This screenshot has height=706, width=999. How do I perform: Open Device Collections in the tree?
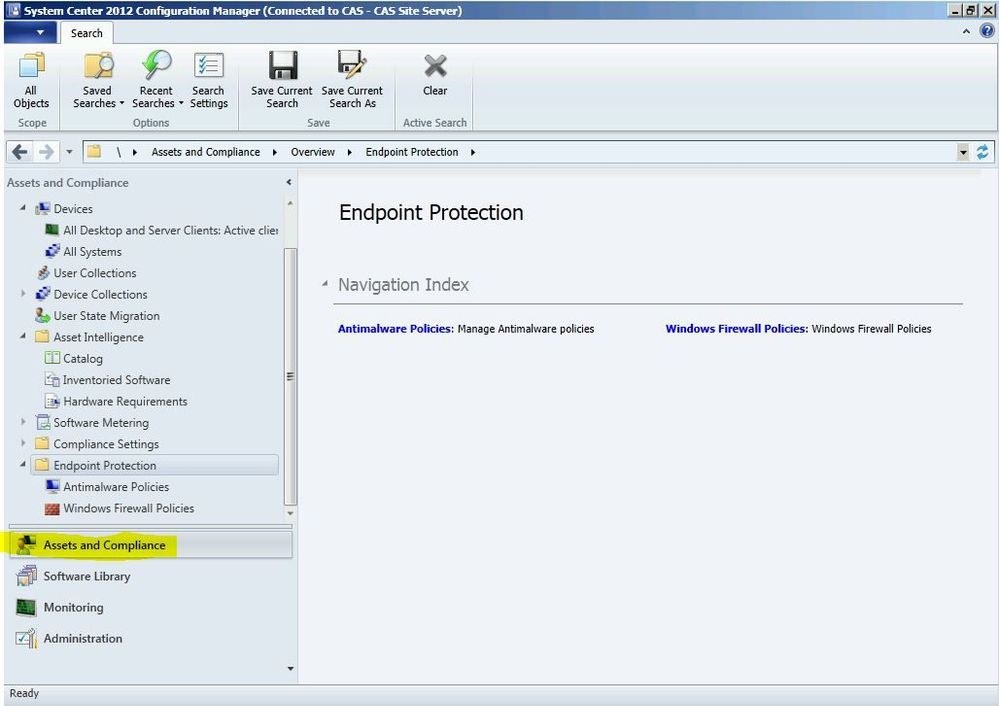(92, 294)
